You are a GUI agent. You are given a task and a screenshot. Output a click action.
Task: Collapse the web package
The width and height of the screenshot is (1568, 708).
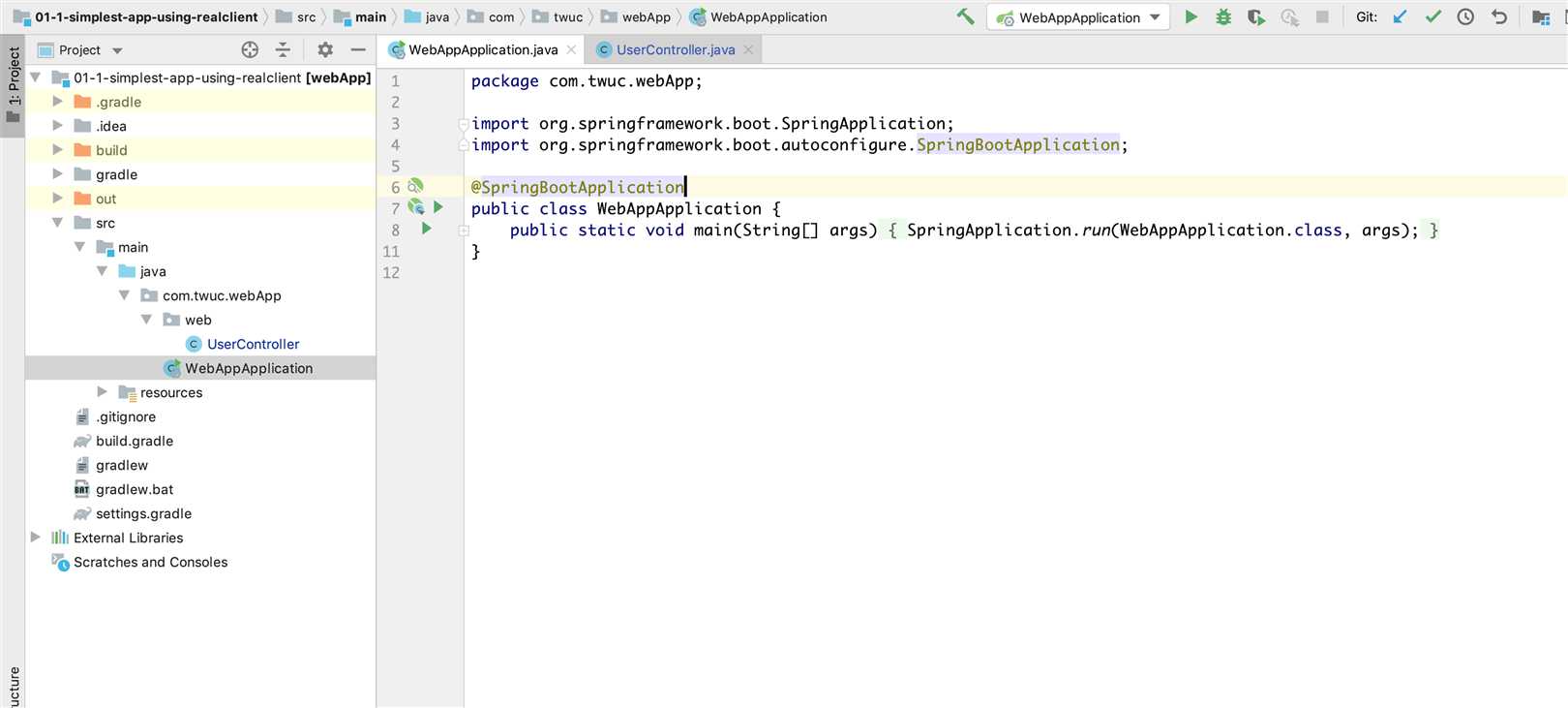pyautogui.click(x=146, y=319)
